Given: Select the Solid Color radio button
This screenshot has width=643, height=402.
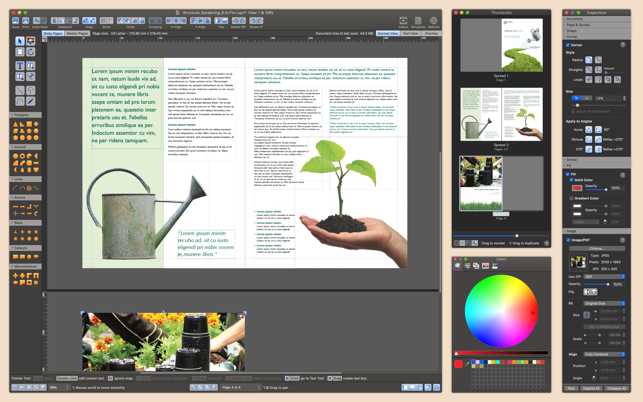Looking at the screenshot, I should click(x=571, y=180).
